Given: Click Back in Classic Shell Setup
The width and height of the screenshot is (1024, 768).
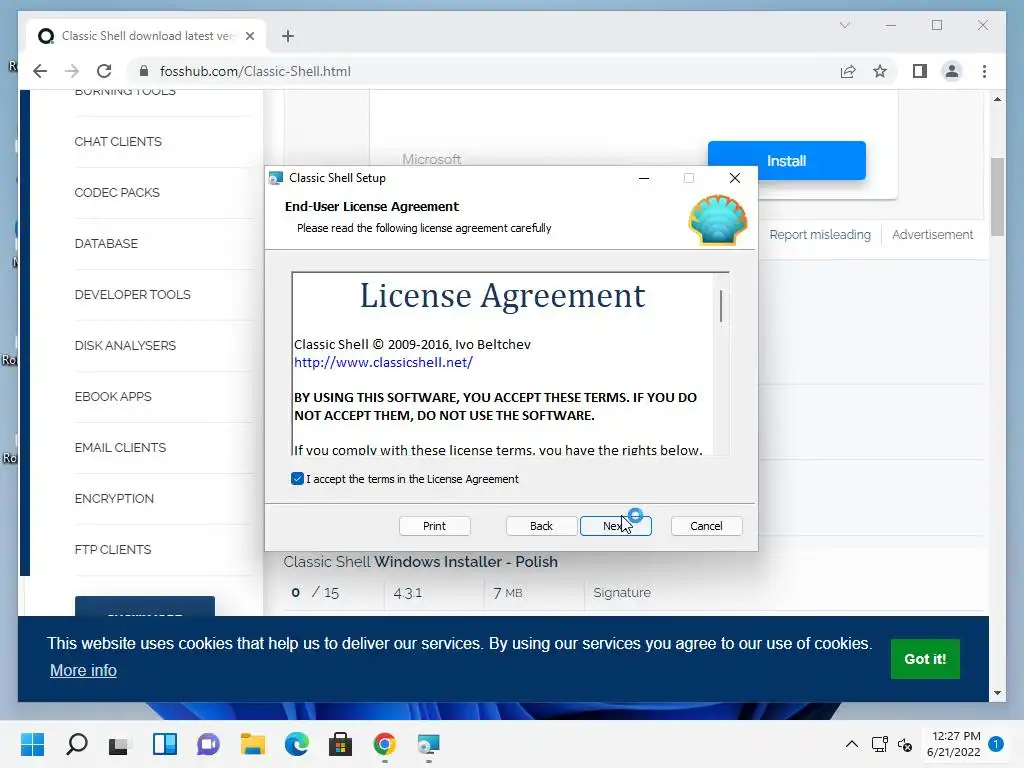Looking at the screenshot, I should pos(541,526).
